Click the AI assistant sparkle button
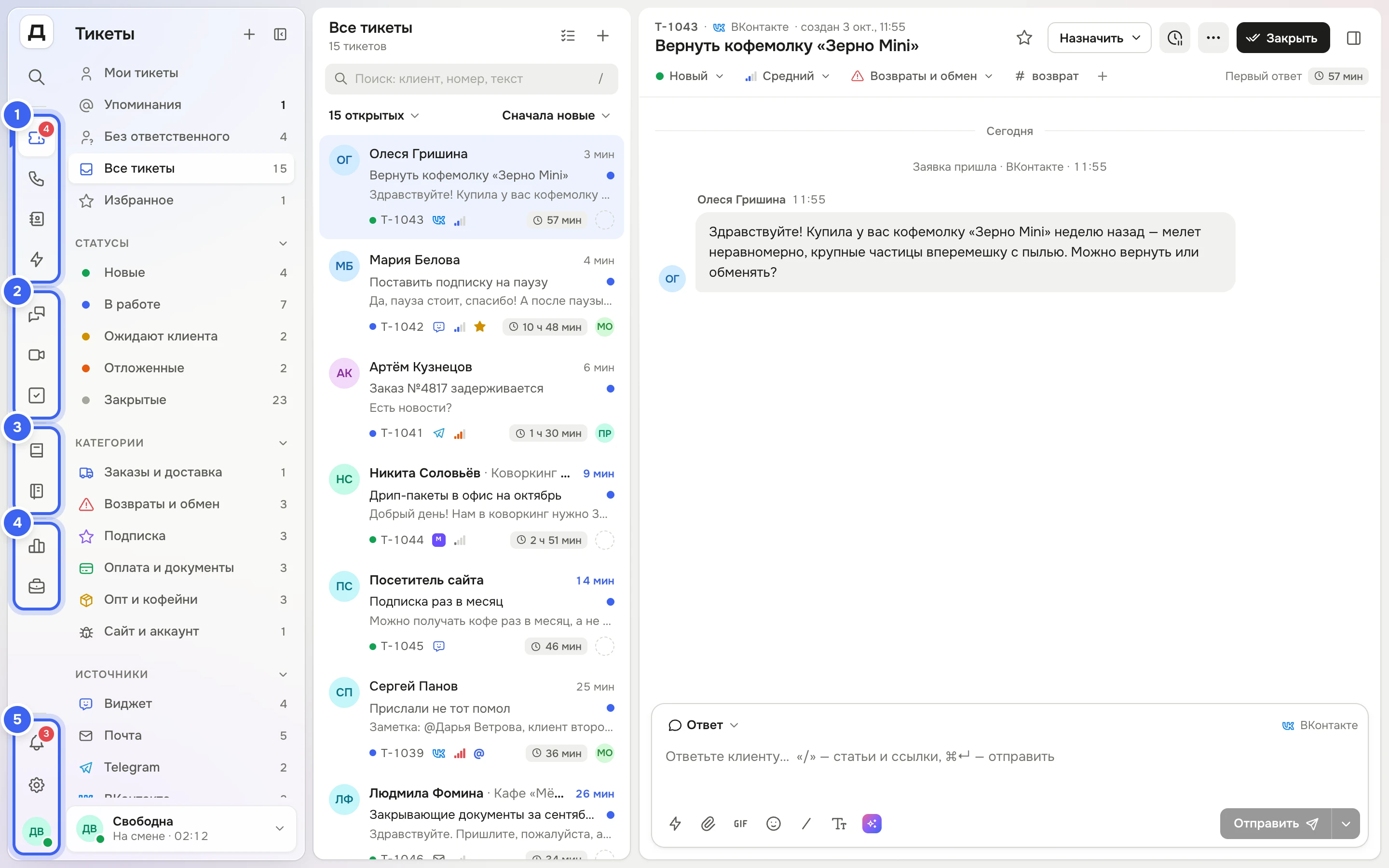This screenshot has height=868, width=1389. [x=872, y=824]
